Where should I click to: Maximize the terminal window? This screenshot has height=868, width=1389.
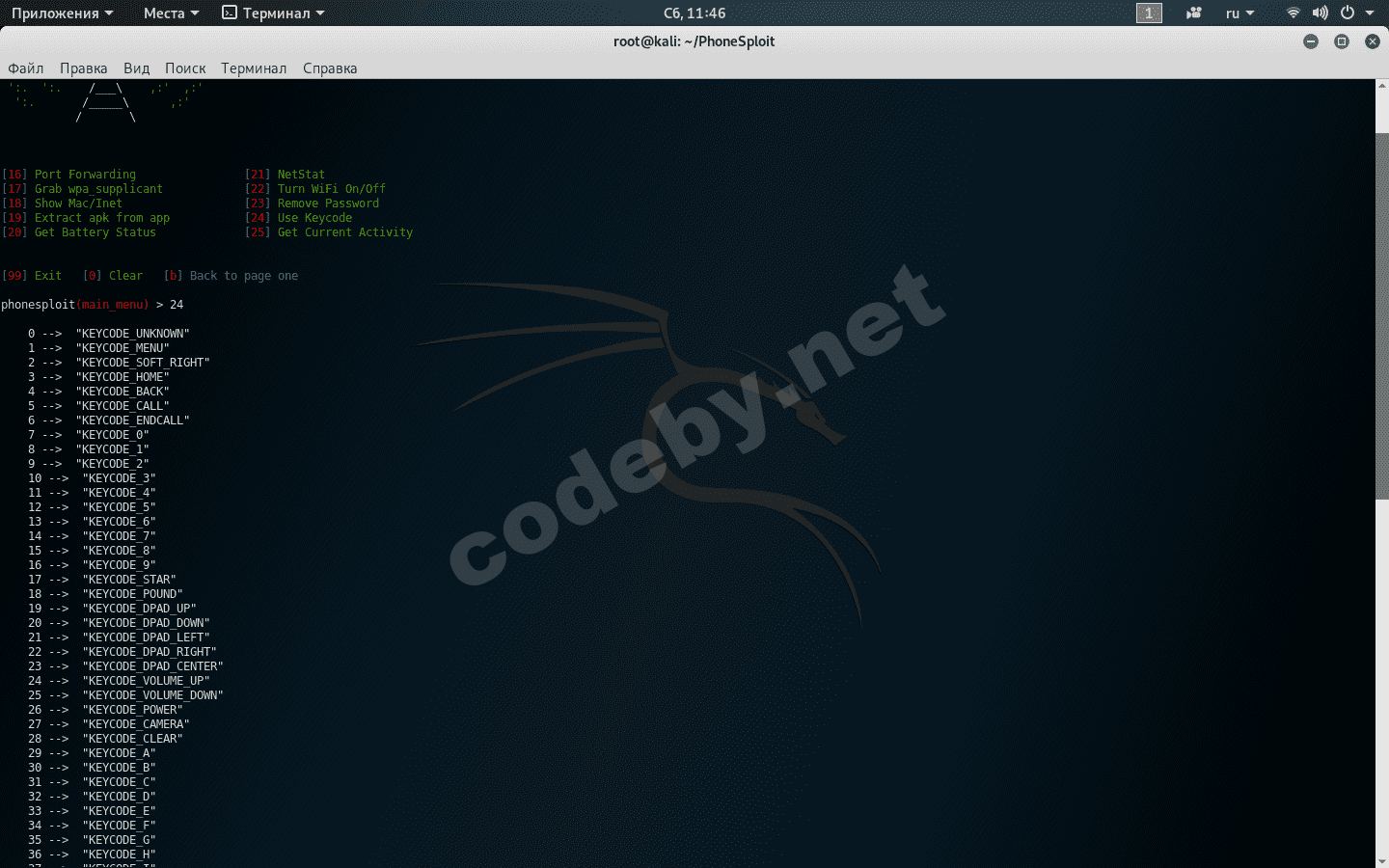1342,41
